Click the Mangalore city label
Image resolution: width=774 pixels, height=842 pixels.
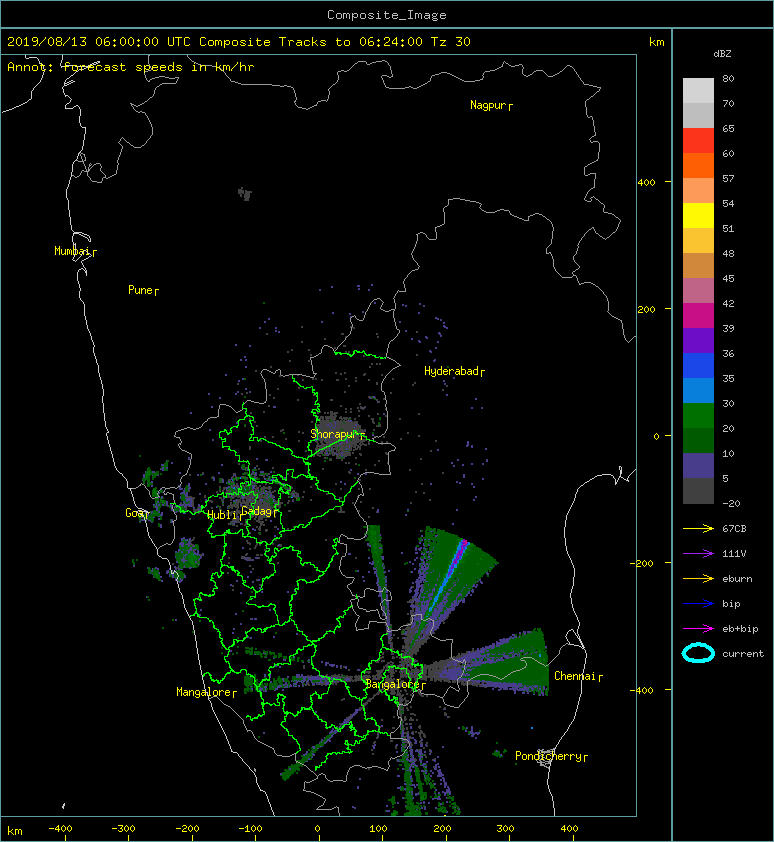point(204,692)
